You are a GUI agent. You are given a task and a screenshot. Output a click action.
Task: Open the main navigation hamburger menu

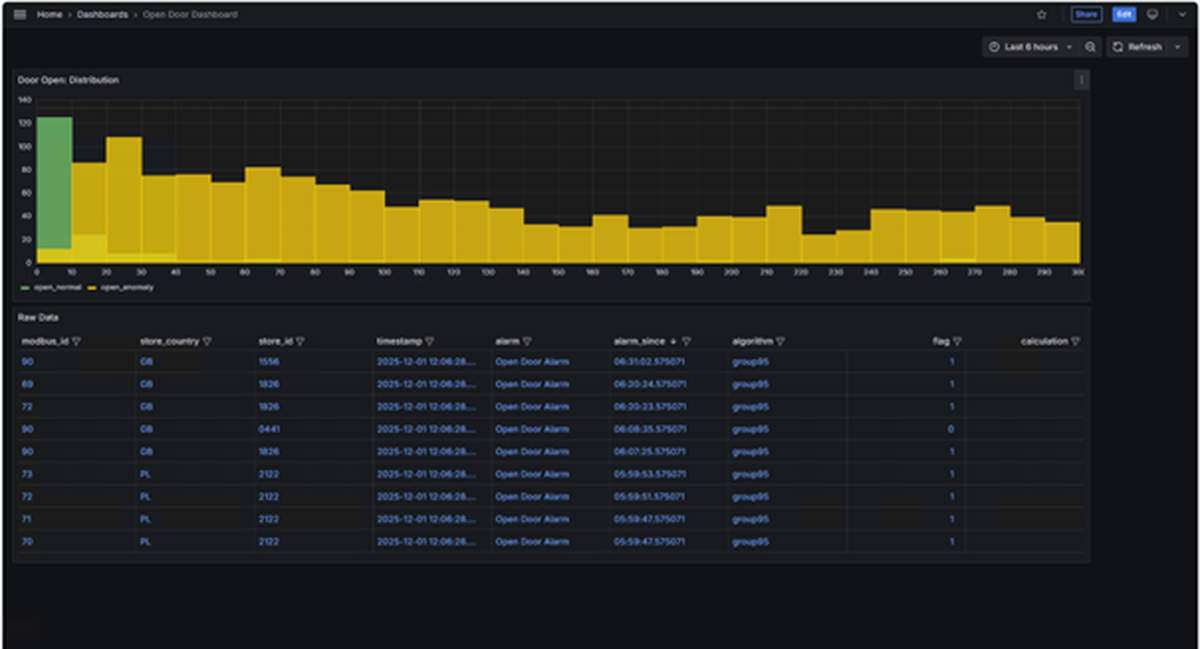click(x=19, y=14)
